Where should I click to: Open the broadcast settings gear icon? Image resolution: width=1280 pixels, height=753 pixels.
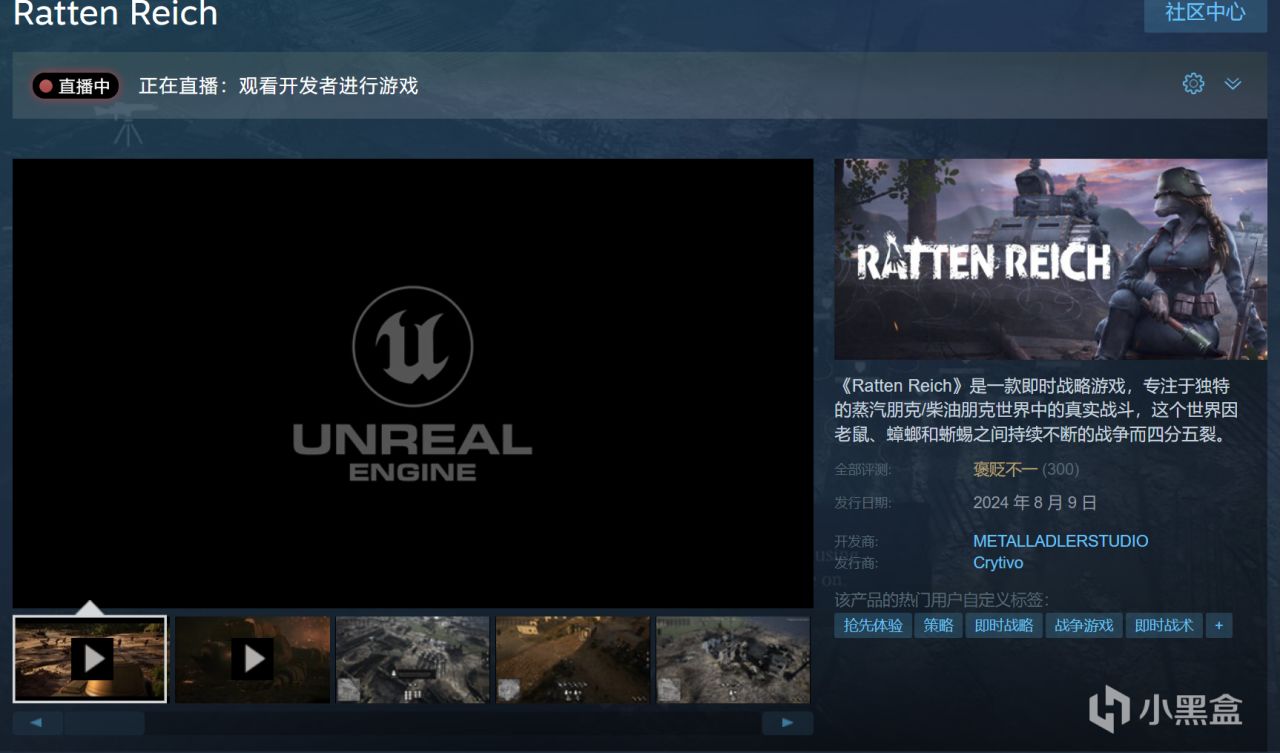pos(1193,84)
